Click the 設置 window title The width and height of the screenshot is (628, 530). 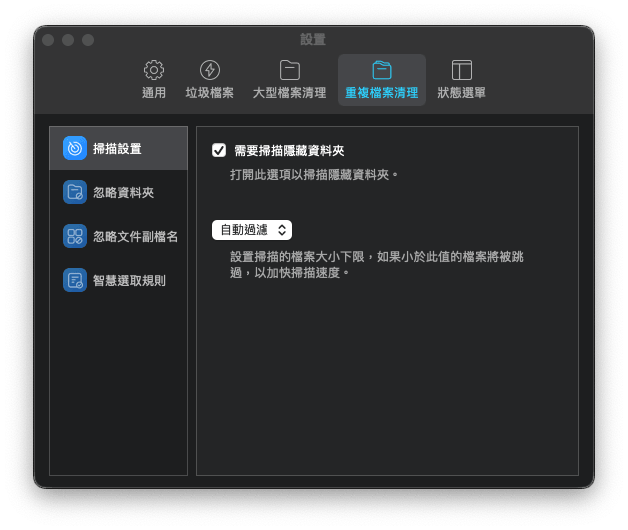(x=313, y=40)
